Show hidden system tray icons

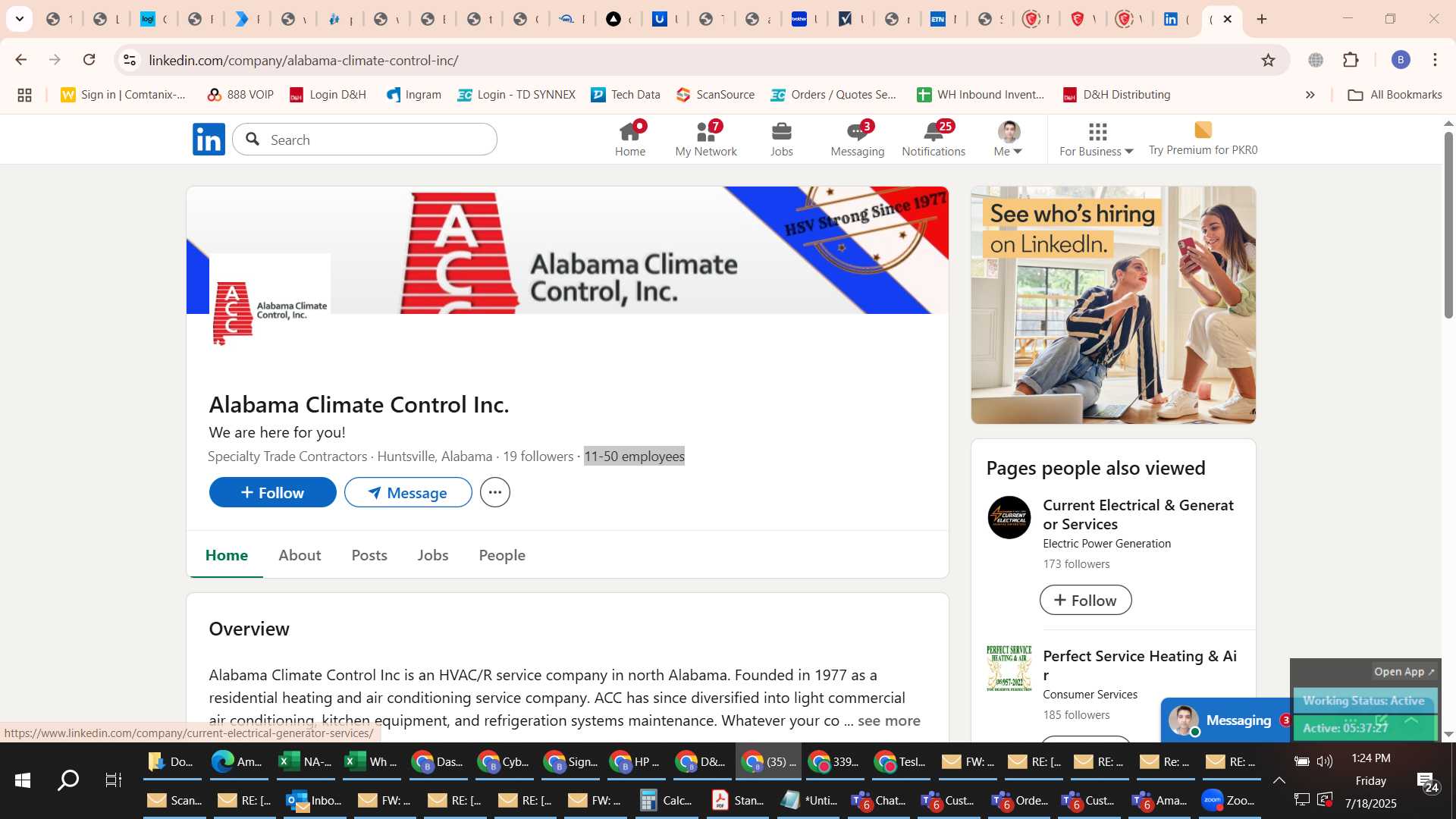click(1279, 780)
